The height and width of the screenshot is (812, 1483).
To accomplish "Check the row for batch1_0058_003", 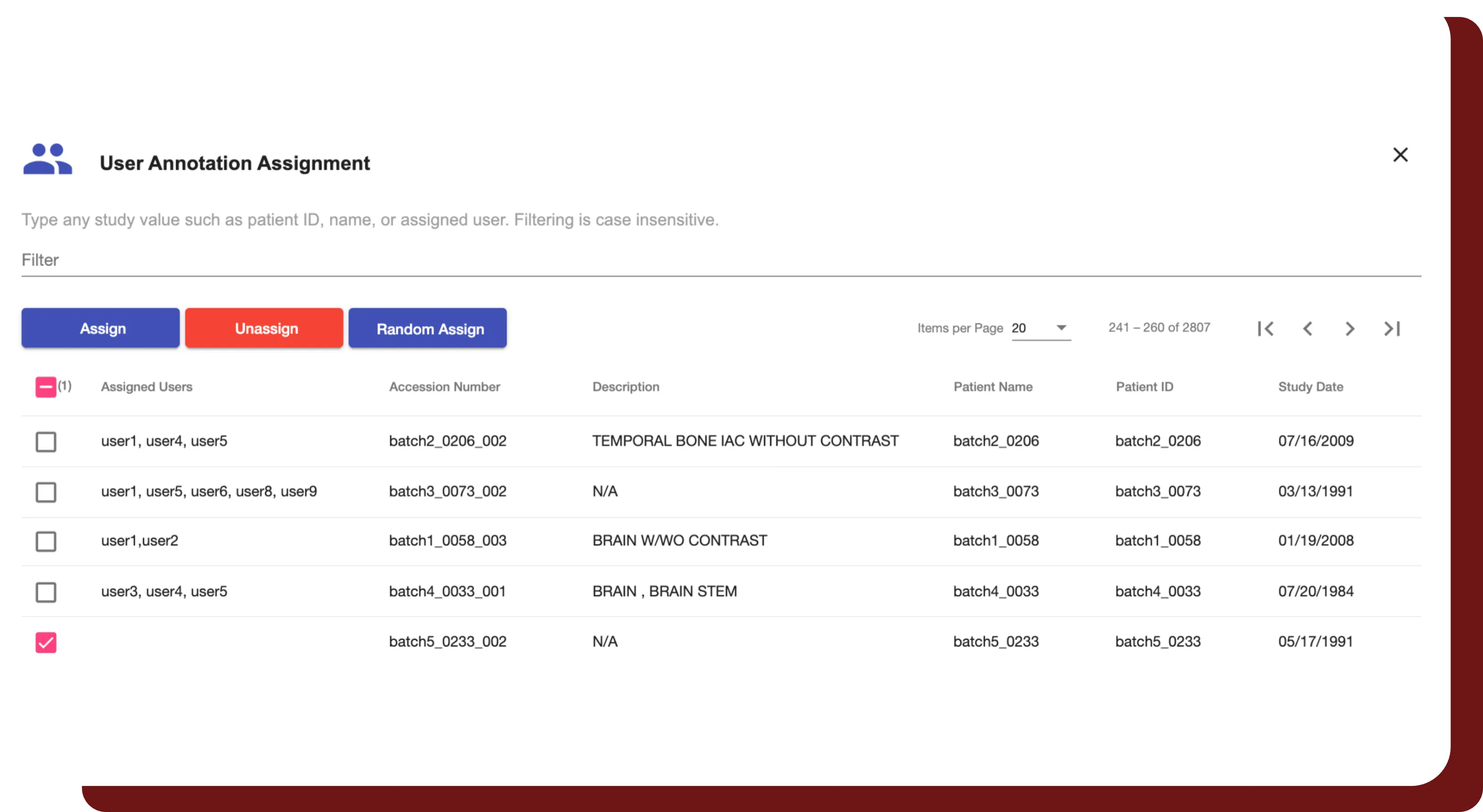I will pos(46,541).
